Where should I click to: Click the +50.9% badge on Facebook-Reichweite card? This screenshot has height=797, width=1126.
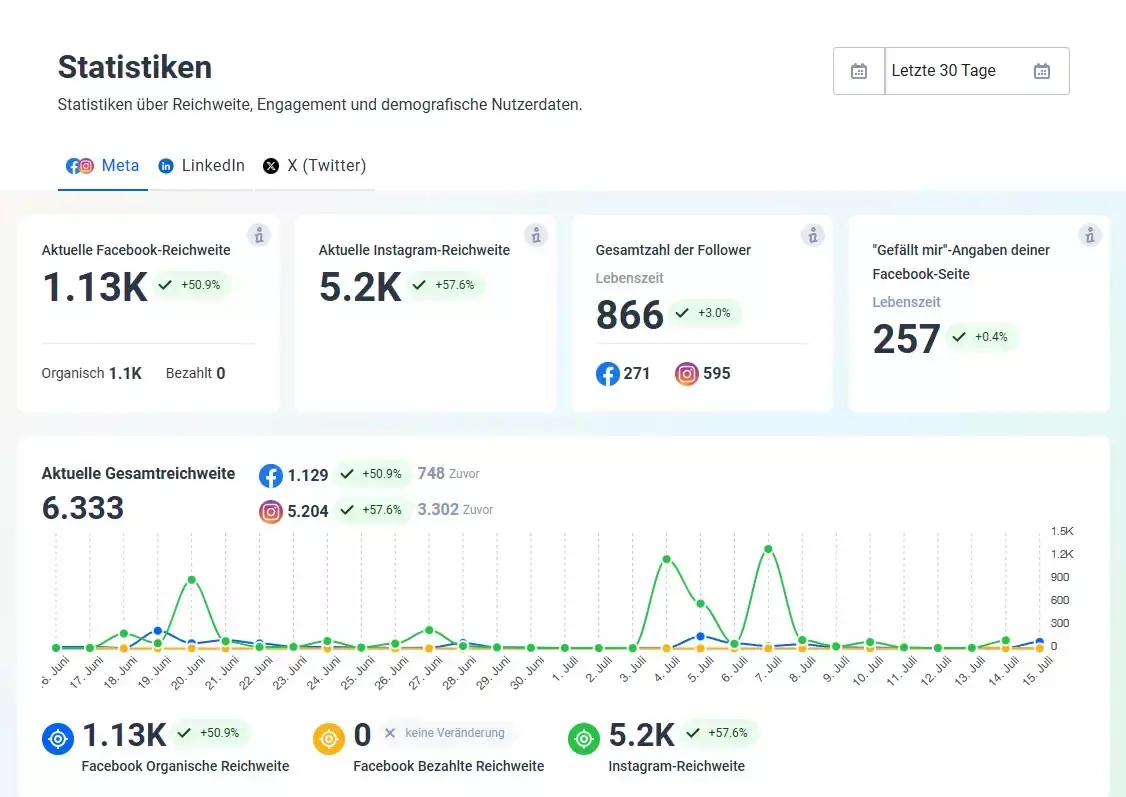tap(191, 285)
